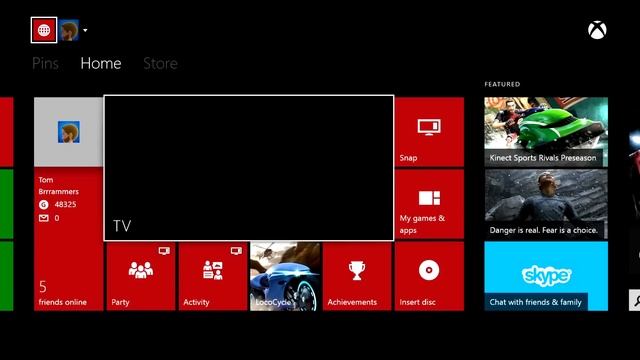Open Kinect Sports Rivals Preseason featured tile
Screen dimensions: 640x360
tap(546, 131)
